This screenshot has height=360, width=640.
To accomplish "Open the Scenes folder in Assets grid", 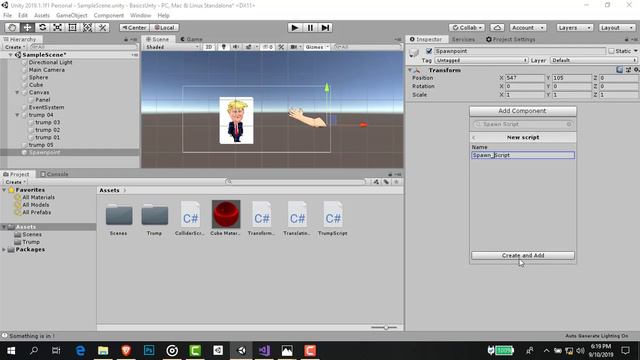I will coord(119,218).
